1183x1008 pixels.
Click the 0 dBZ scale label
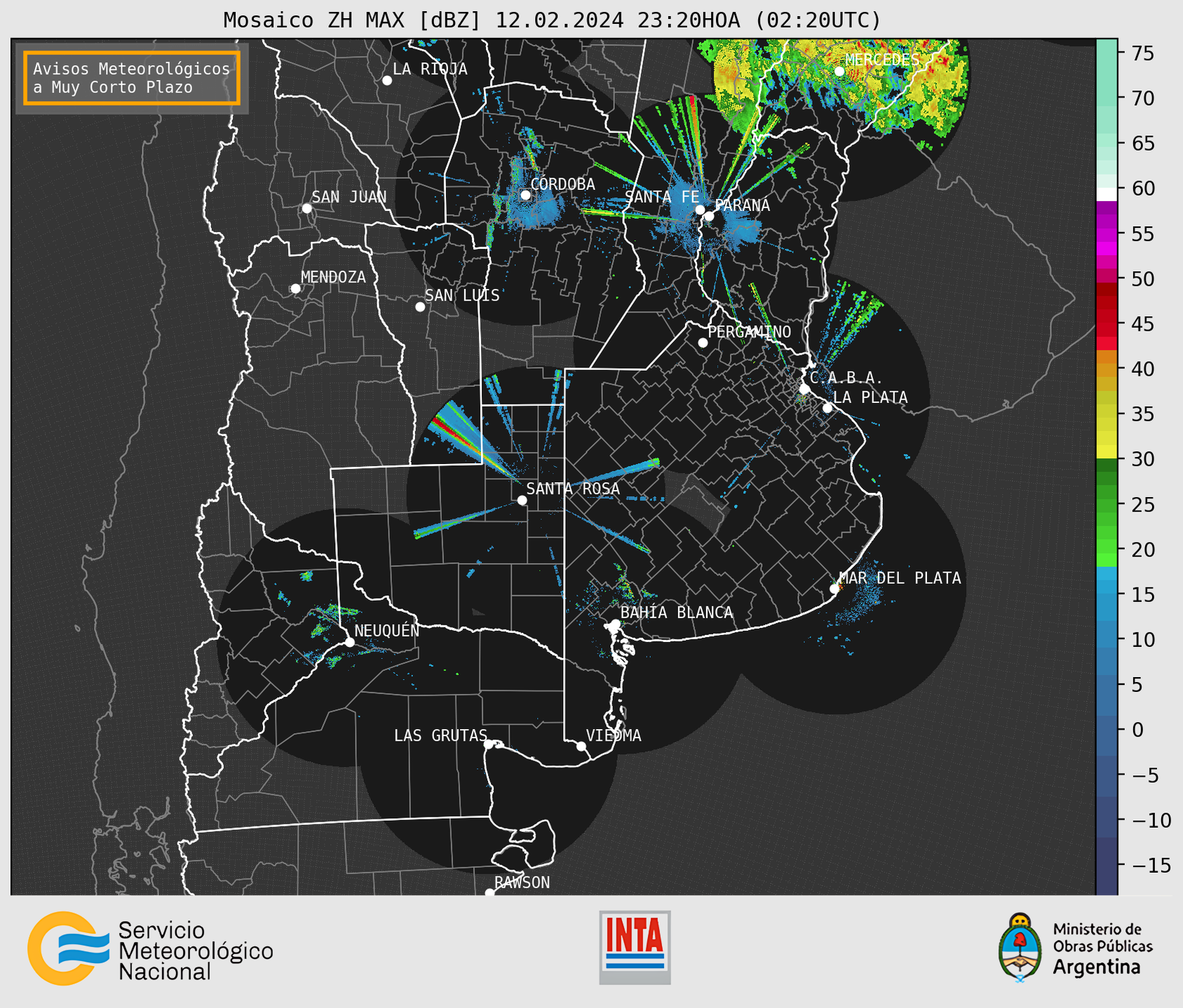pos(1137,730)
